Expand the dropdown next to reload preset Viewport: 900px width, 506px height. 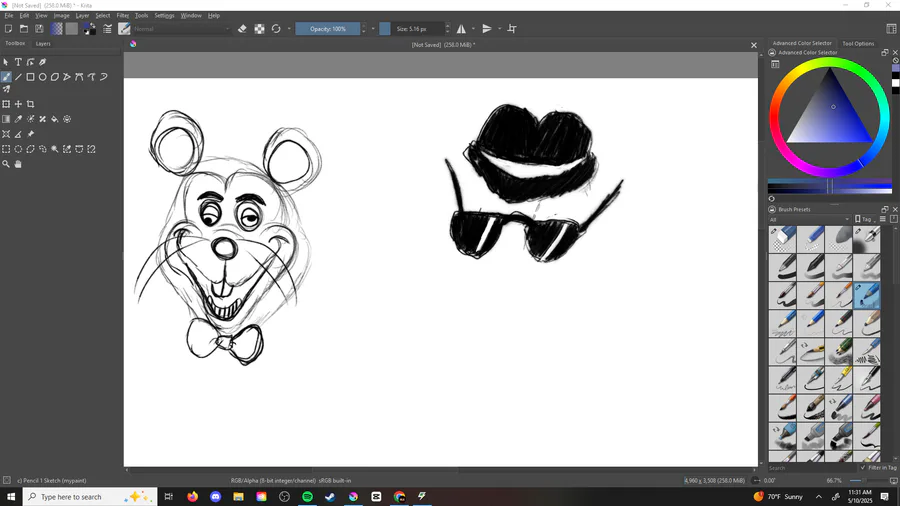coord(289,29)
